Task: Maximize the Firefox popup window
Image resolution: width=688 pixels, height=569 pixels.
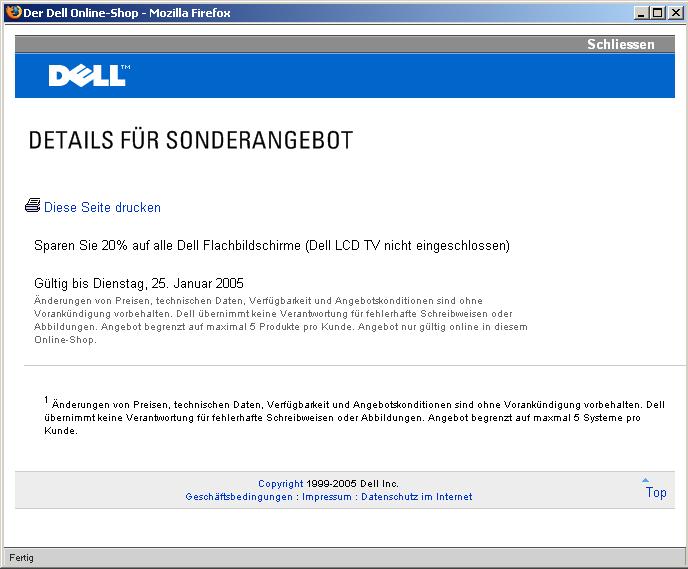Action: click(657, 12)
